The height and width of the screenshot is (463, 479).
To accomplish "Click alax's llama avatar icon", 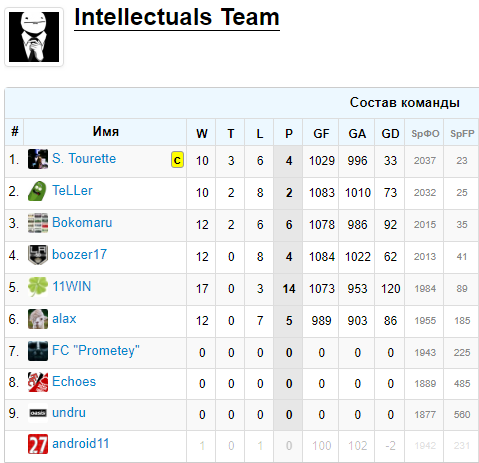I will tap(38, 319).
